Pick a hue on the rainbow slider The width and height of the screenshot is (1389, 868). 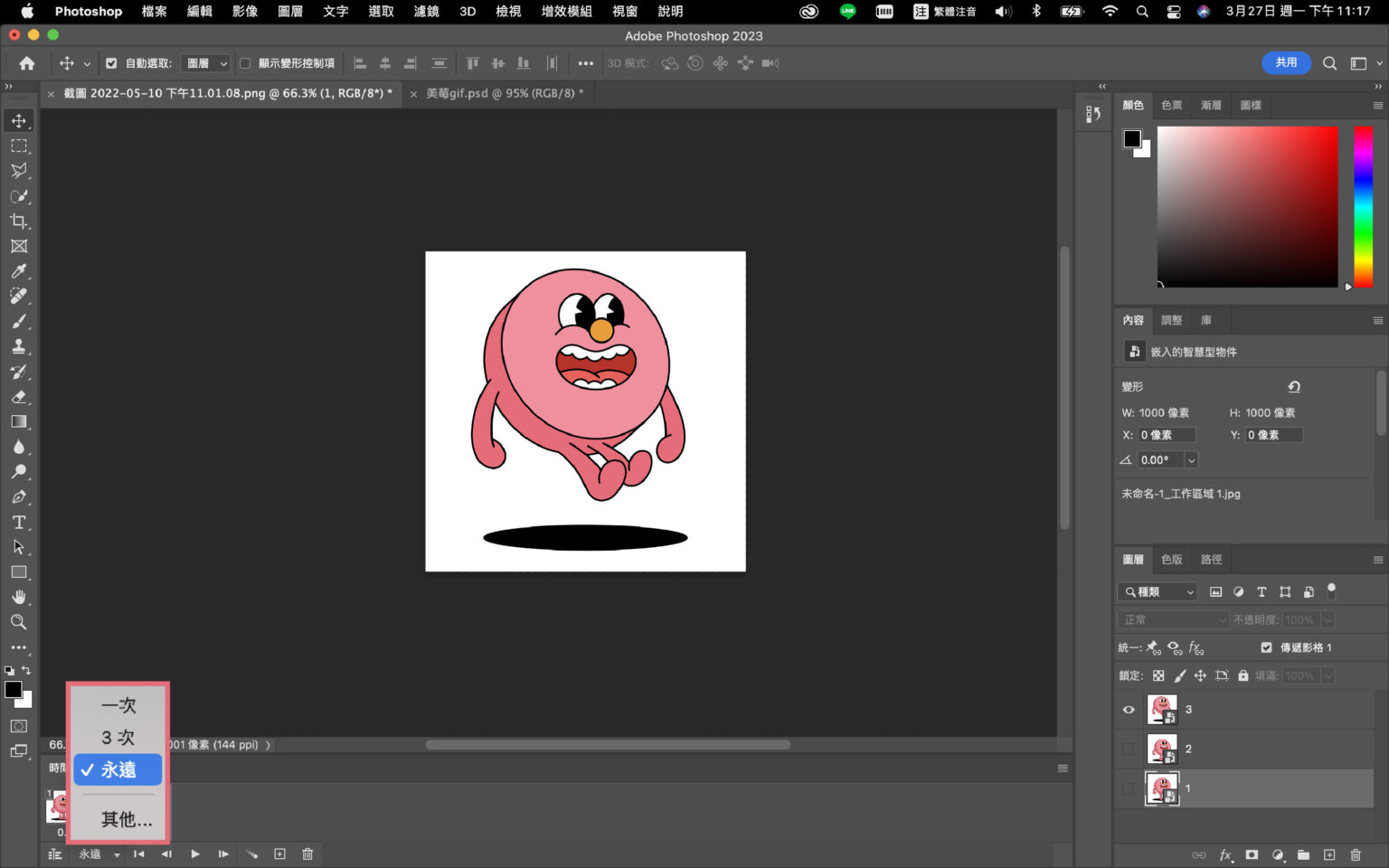(x=1363, y=206)
